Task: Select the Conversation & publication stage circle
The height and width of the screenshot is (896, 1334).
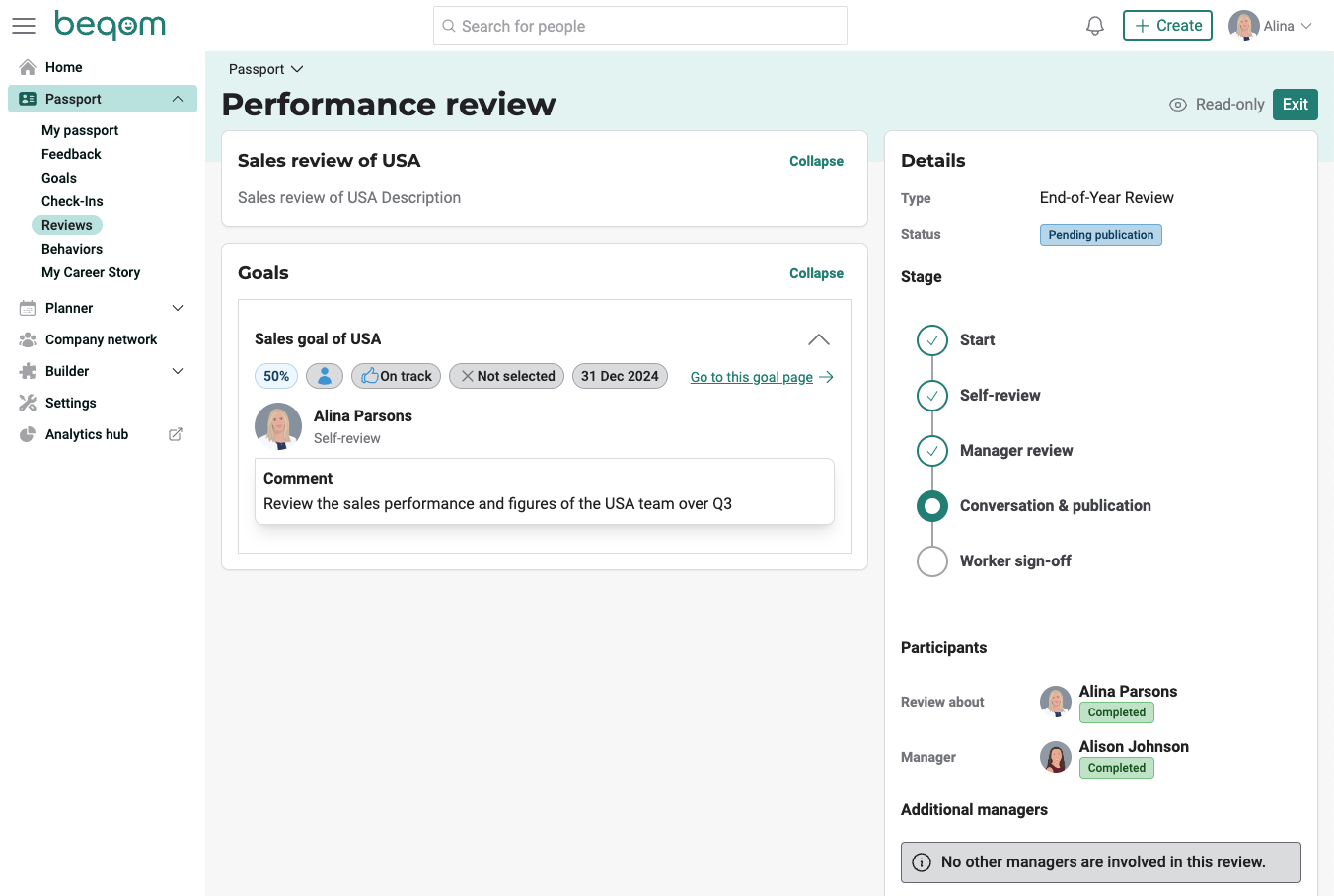Action: pos(932,506)
